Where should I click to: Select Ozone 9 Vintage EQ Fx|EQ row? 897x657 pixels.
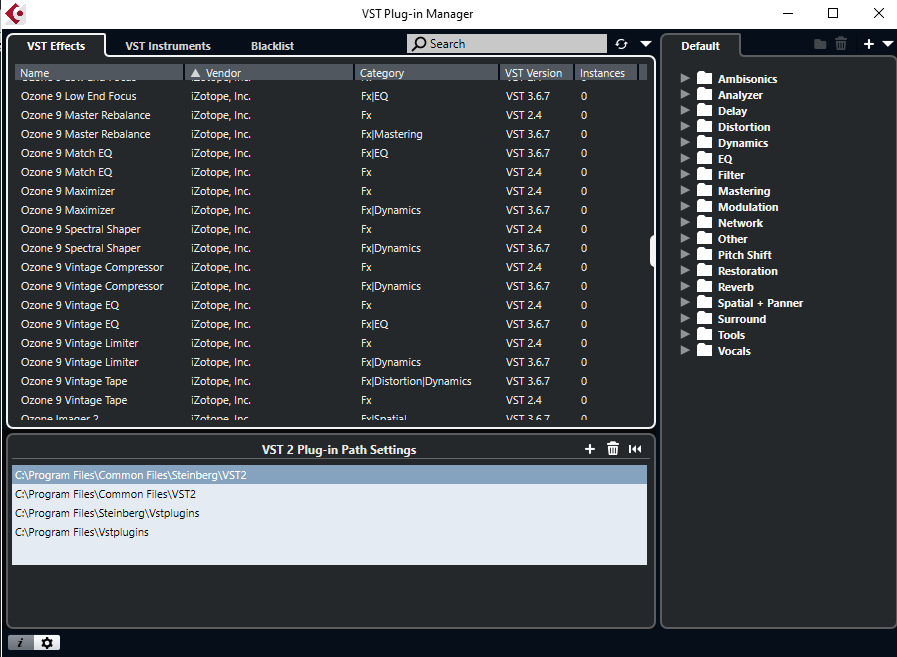coord(330,324)
